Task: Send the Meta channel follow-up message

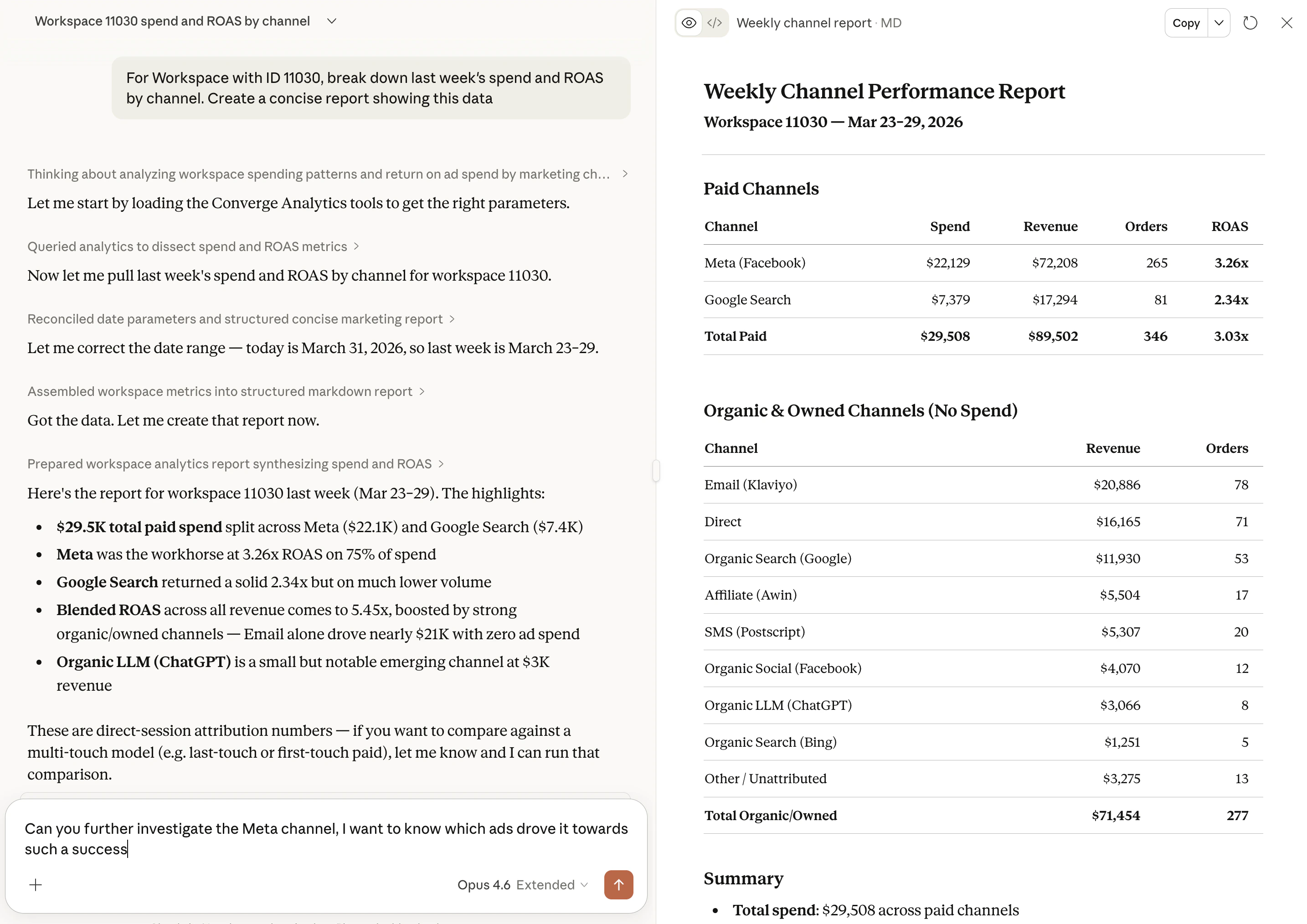Action: click(618, 885)
